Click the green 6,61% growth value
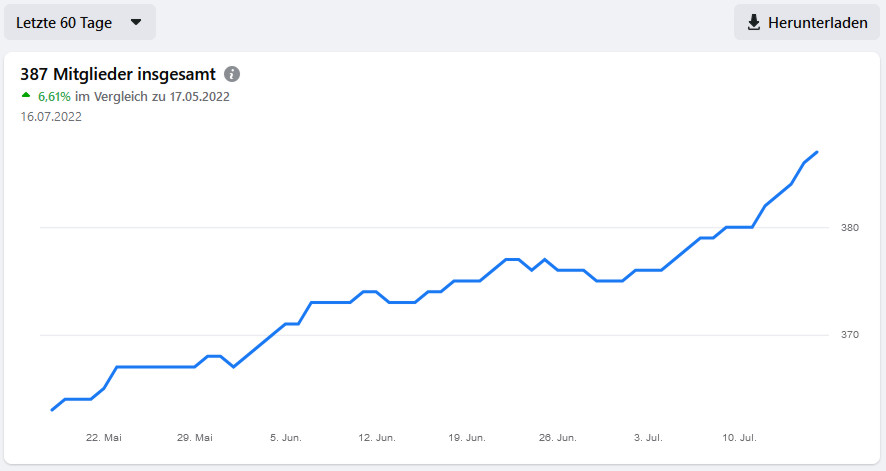 [54, 97]
